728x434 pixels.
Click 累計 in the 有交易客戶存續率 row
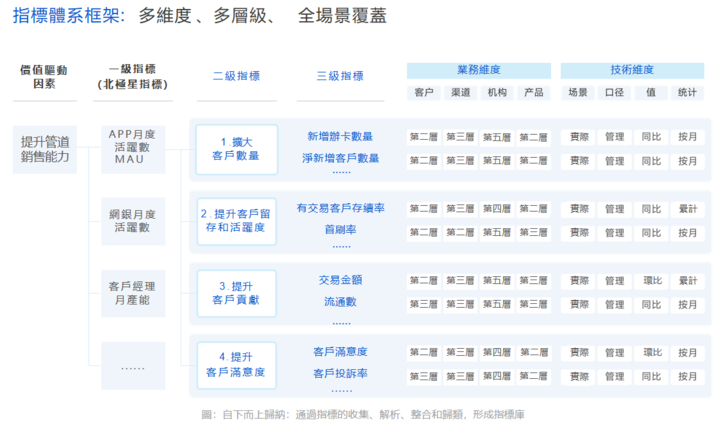click(687, 209)
